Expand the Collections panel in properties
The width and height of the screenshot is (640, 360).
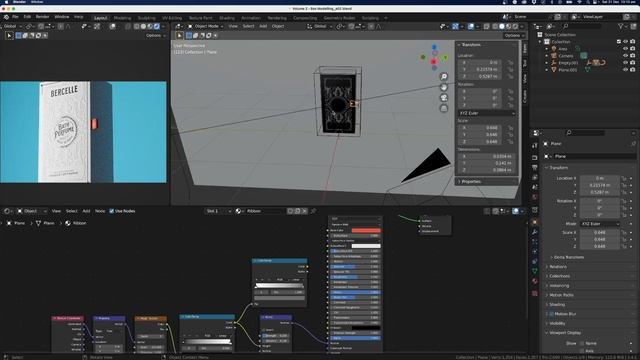[559, 276]
